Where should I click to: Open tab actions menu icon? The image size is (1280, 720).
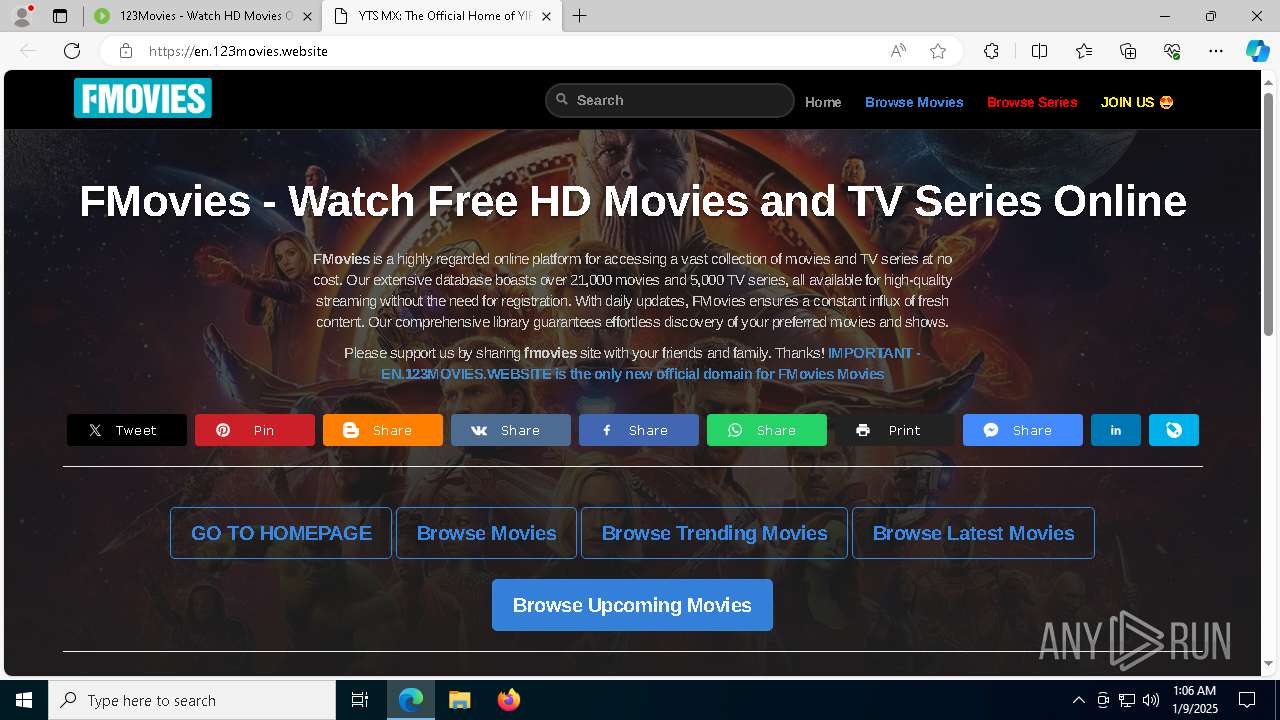pos(60,16)
